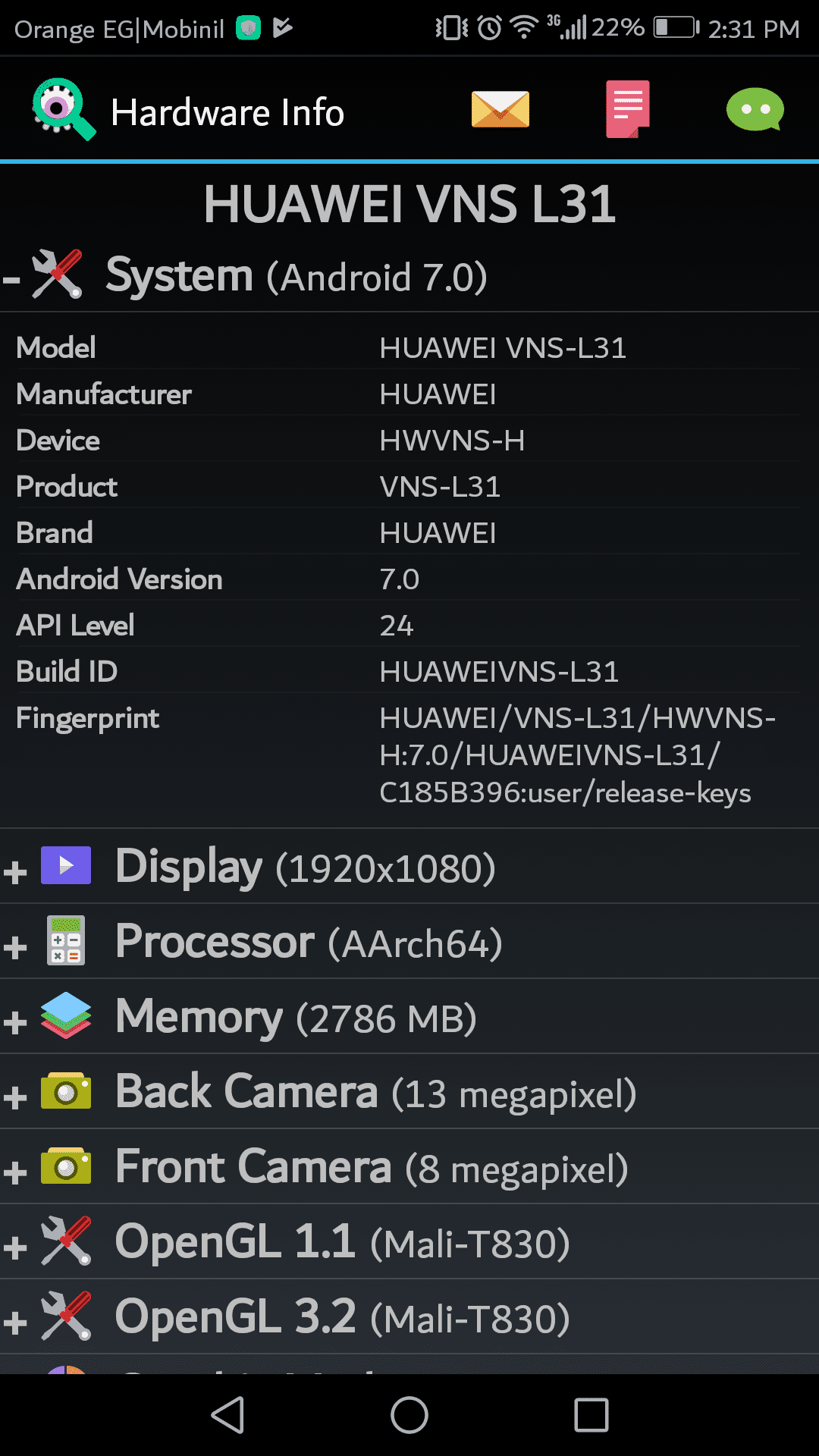
Task: Tap the Back Camera icon
Action: (66, 1091)
